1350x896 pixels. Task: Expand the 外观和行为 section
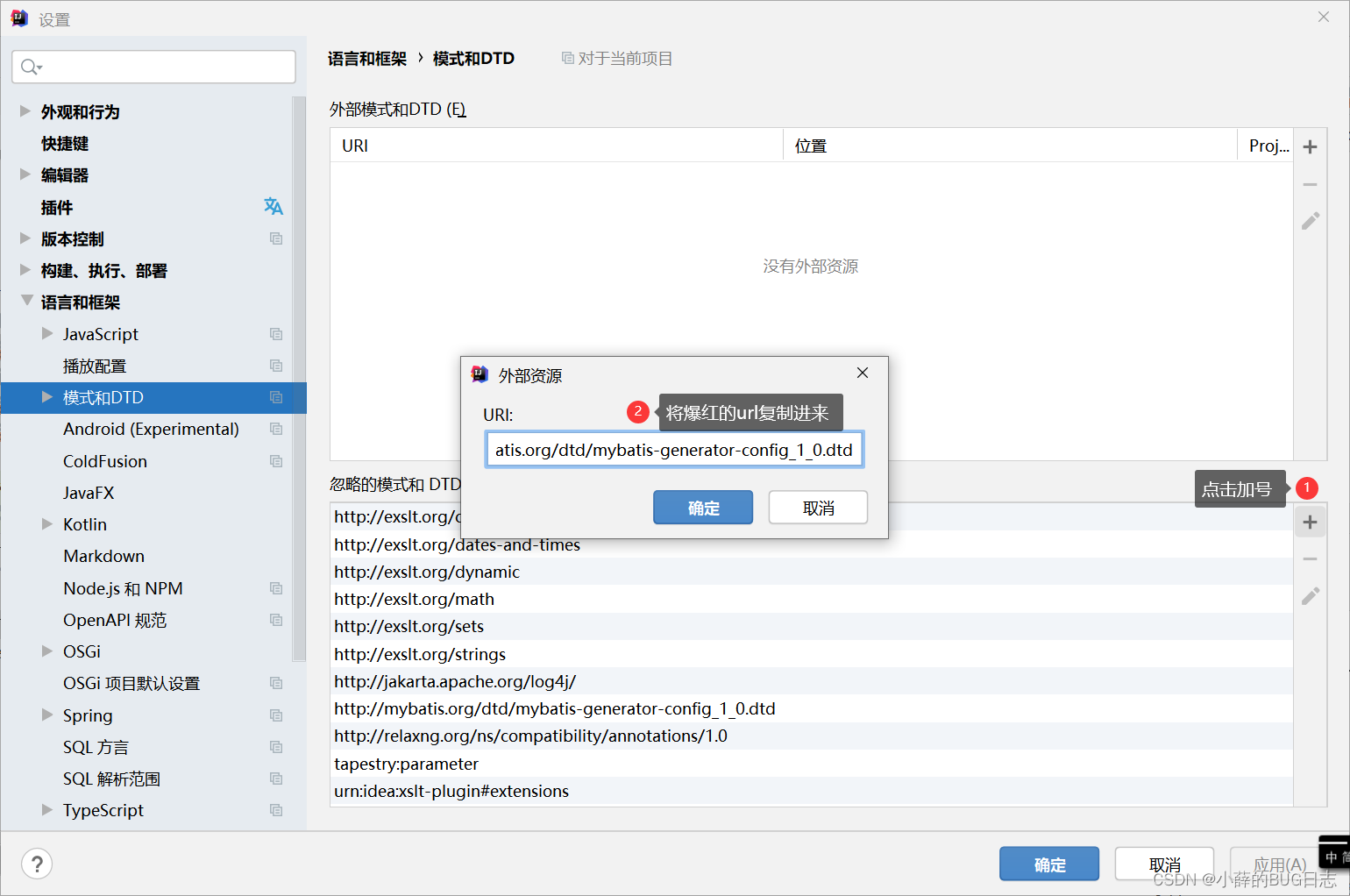click(x=25, y=110)
